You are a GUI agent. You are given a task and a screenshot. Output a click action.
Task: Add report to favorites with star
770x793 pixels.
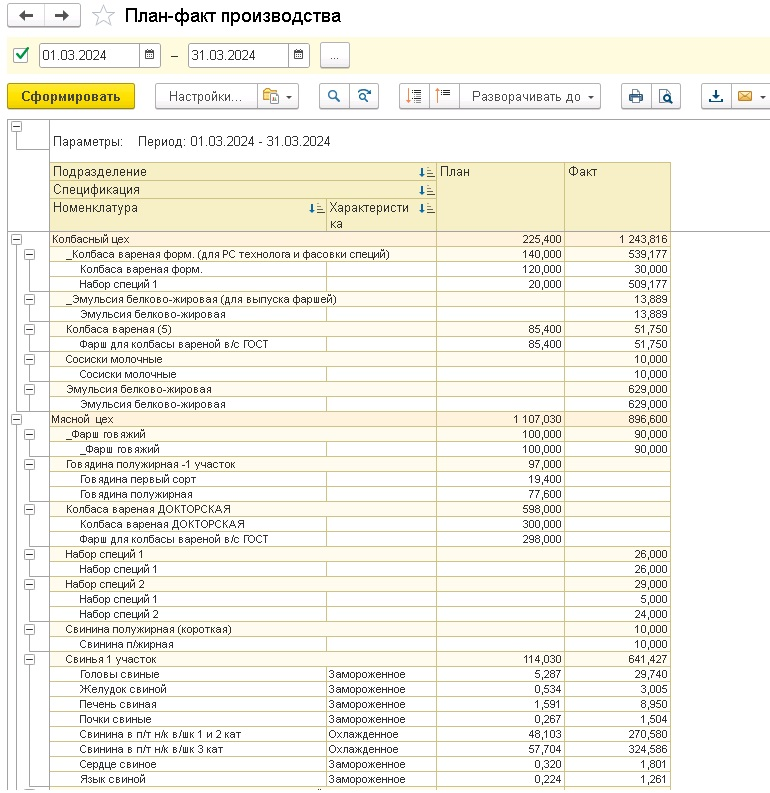click(101, 16)
